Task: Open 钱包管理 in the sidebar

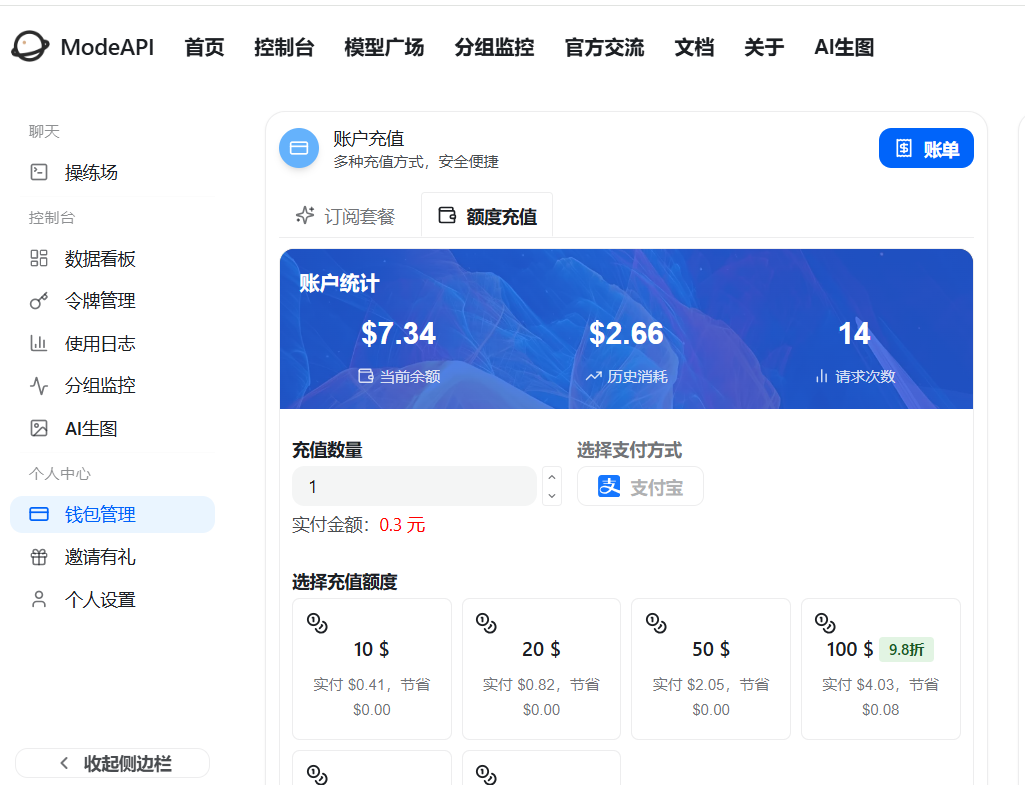Action: (x=112, y=514)
